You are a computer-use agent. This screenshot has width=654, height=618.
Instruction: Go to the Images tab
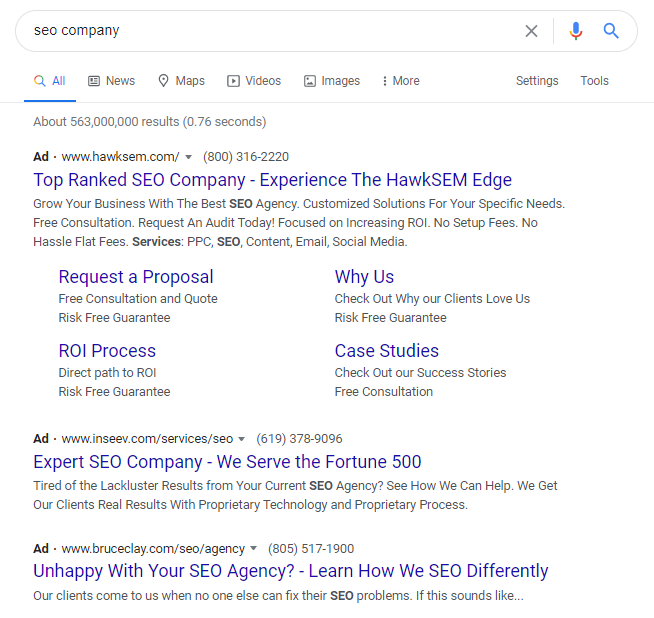click(x=332, y=81)
